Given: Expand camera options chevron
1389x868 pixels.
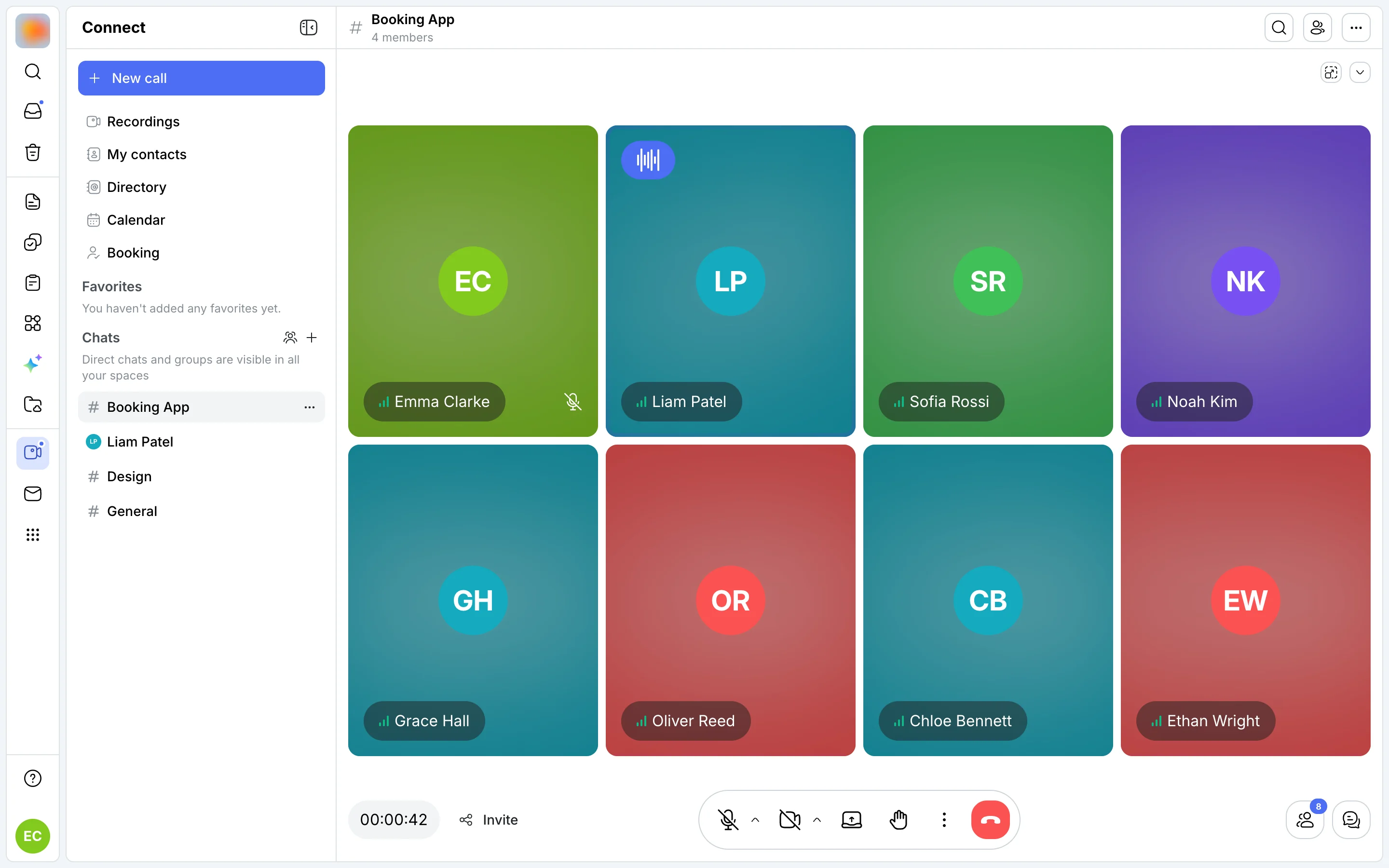Looking at the screenshot, I should tap(817, 820).
